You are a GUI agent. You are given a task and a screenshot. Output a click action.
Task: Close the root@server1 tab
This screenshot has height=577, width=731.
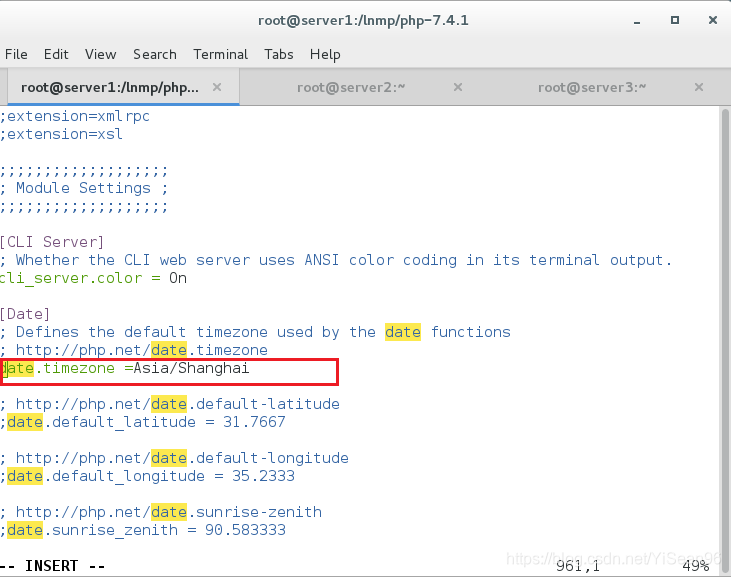tap(217, 87)
